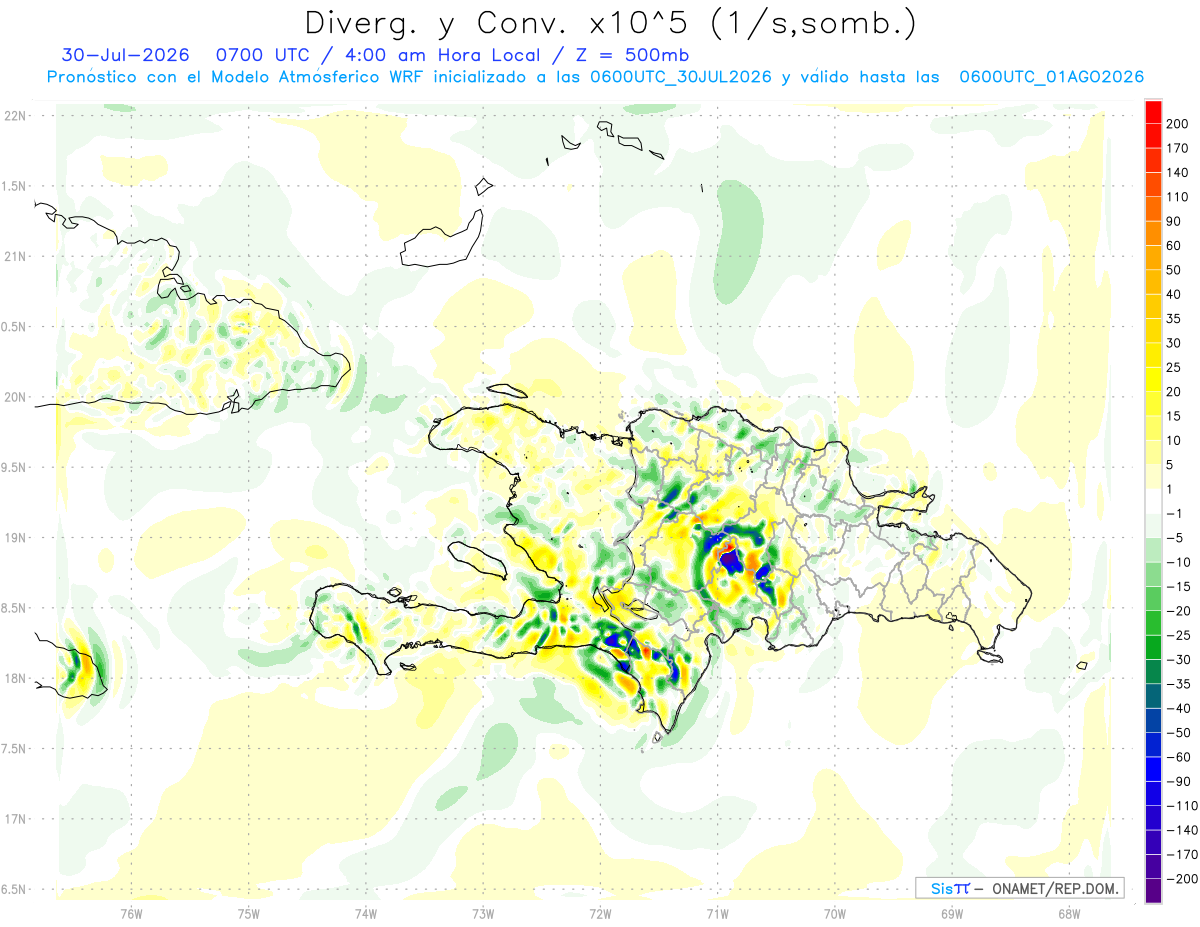Click the '21N' latitude axis label
The image size is (1200, 927).
coord(14,256)
